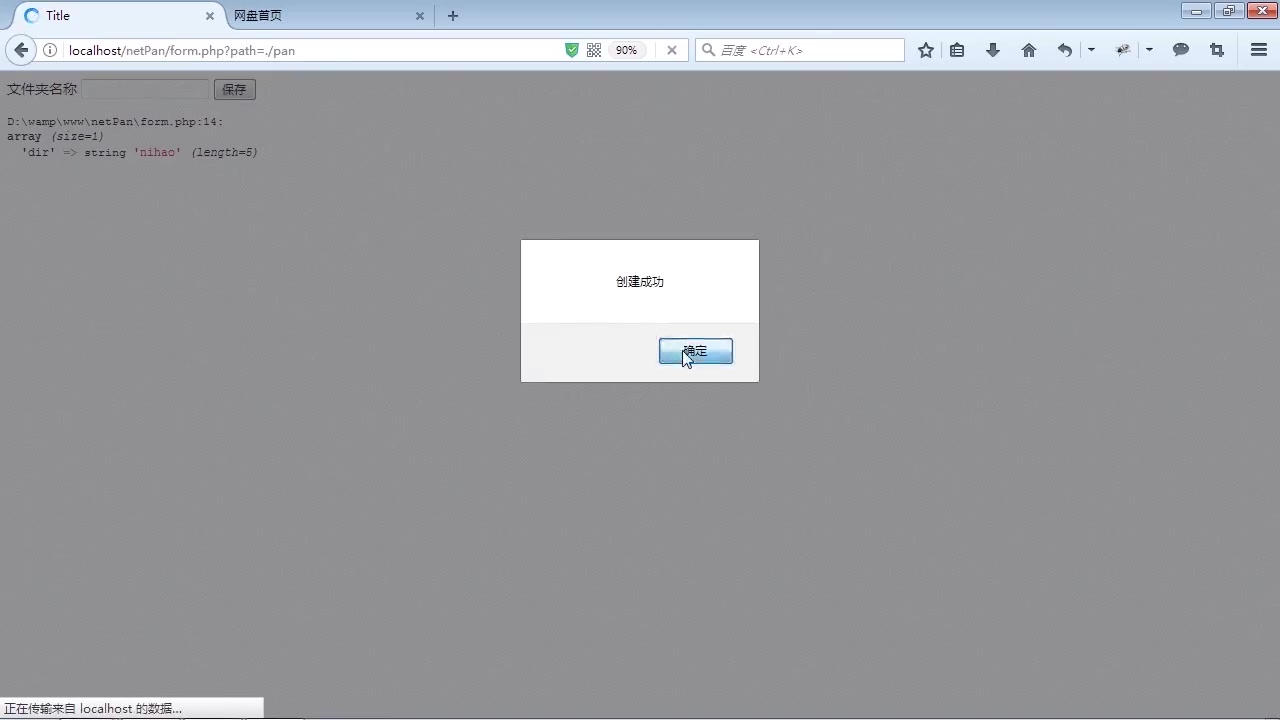Viewport: 1280px width, 720px height.
Task: Click the D:\wamp\www\netPan\form.php:14 line
Action: click(115, 122)
